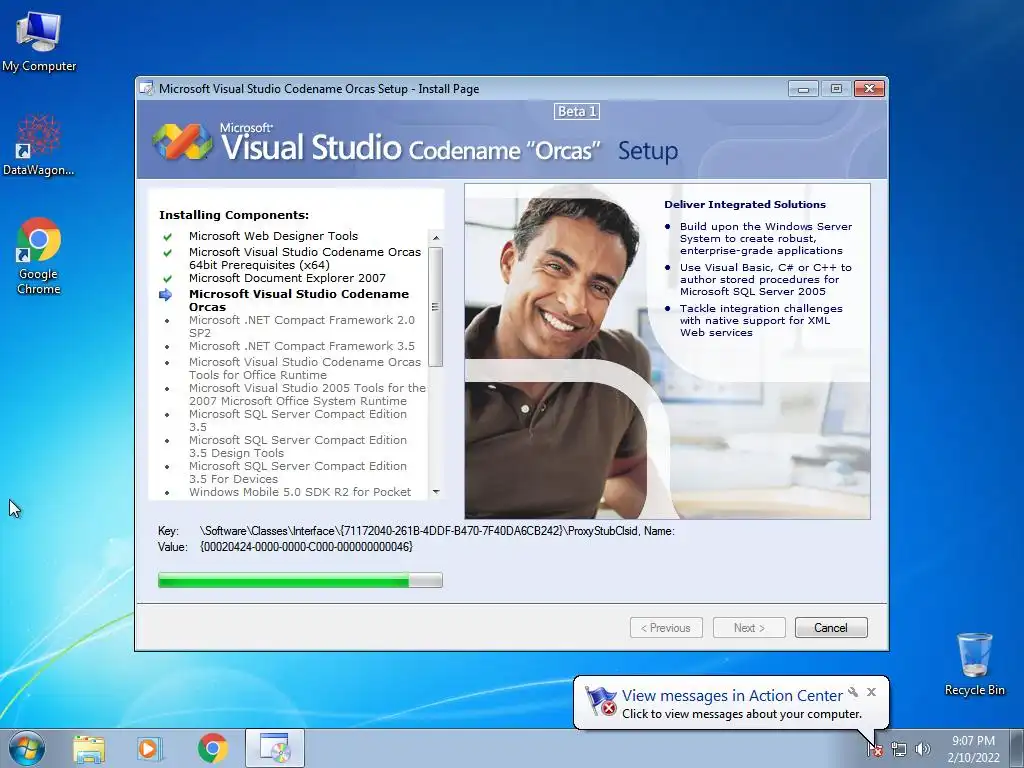Open the Windows Start menu orb
Image resolution: width=1024 pixels, height=768 pixels.
tap(27, 748)
